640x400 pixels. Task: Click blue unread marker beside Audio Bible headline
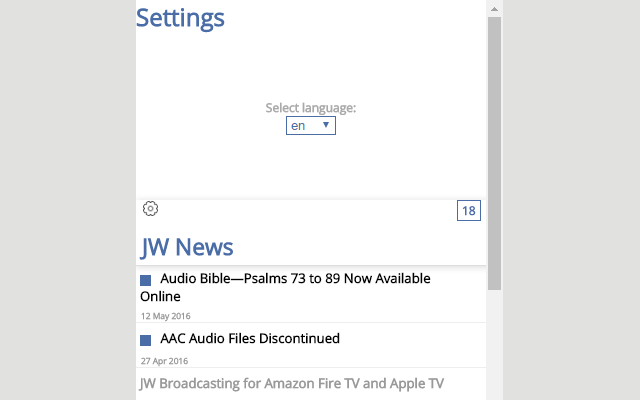145,280
